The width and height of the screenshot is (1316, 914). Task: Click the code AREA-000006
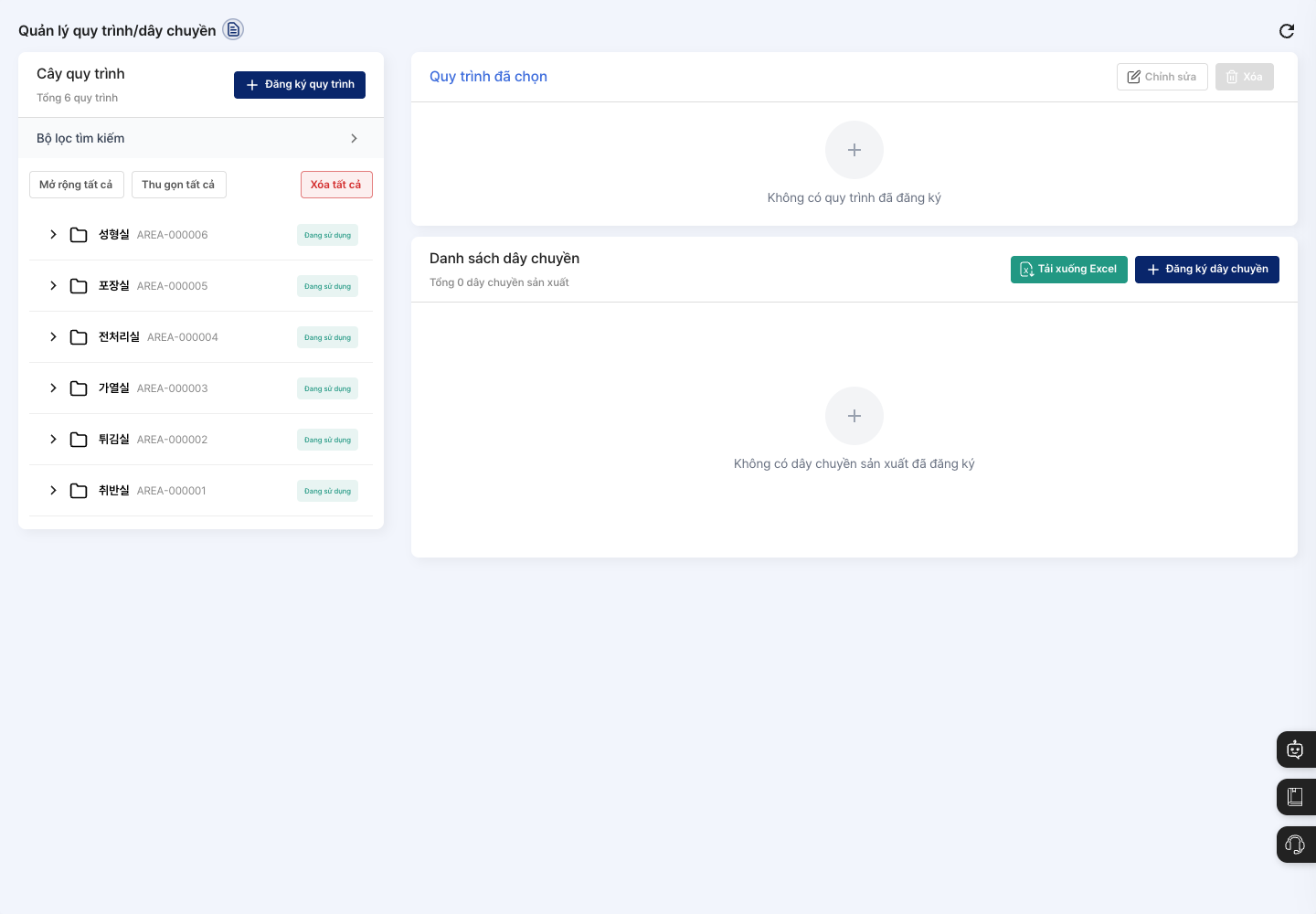[x=172, y=235]
